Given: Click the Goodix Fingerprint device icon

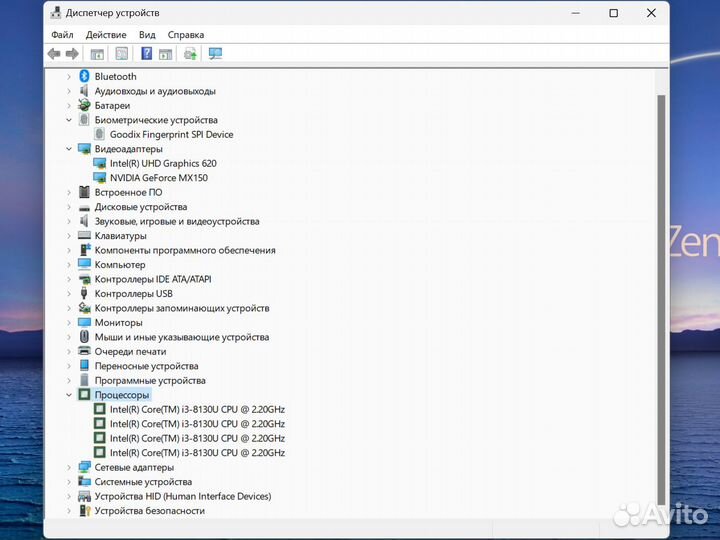Looking at the screenshot, I should click(x=99, y=134).
